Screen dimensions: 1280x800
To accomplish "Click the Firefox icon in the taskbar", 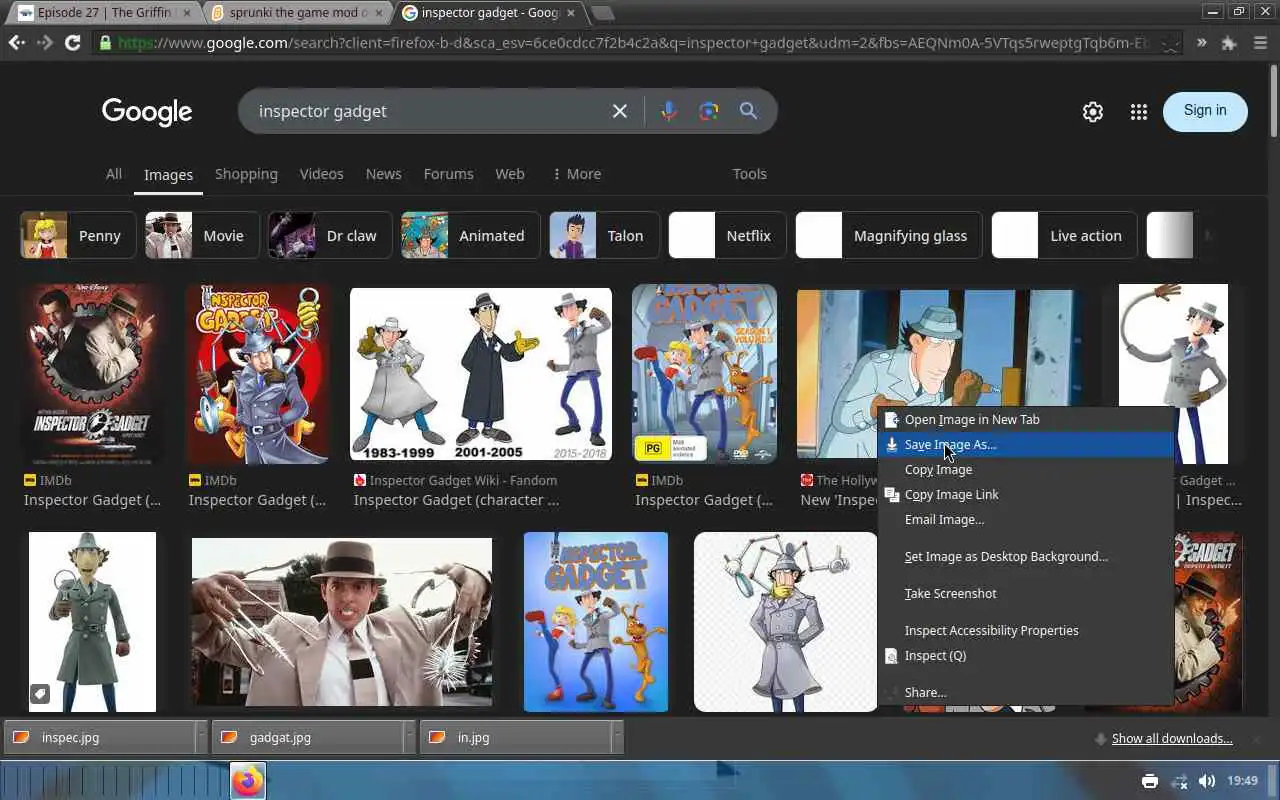I will [248, 781].
